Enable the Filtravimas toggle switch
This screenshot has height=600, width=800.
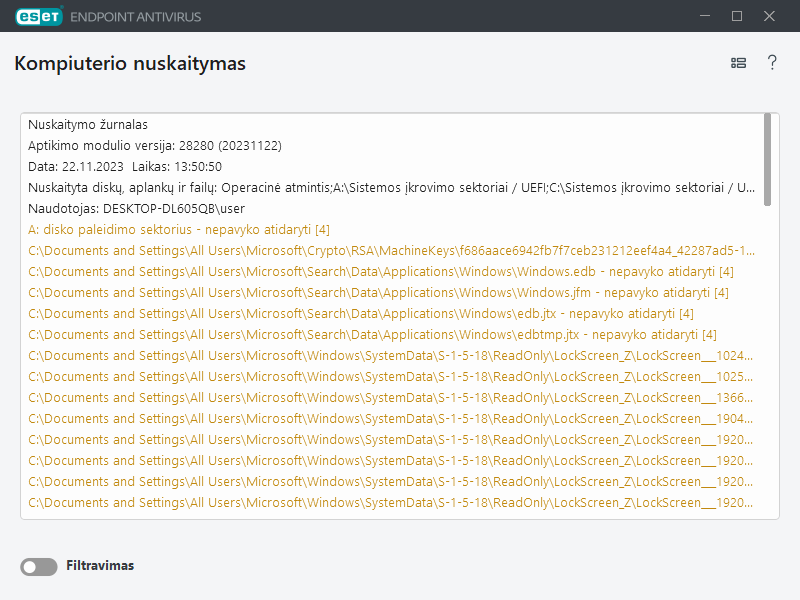(39, 566)
